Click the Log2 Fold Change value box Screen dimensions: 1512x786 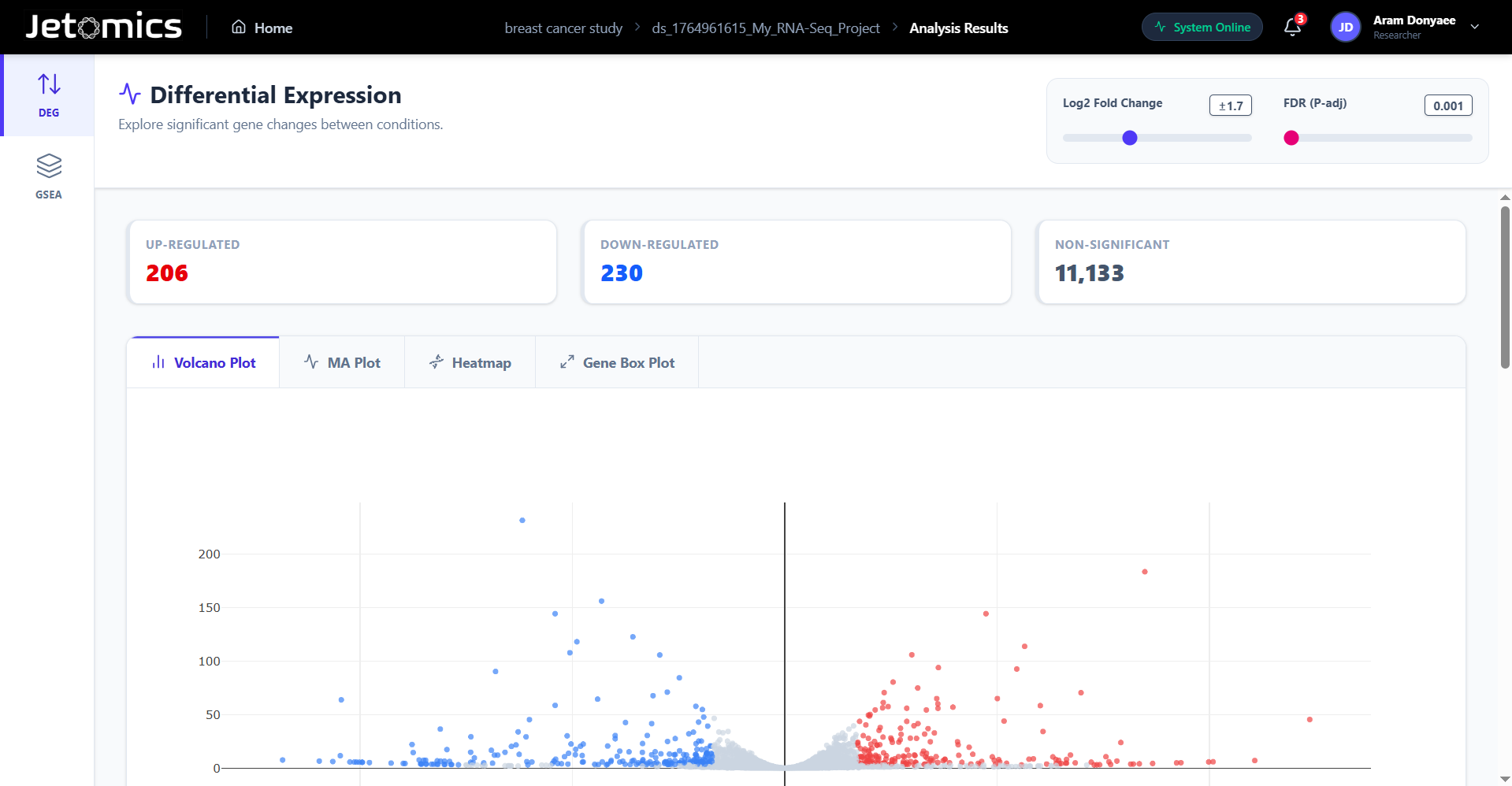[x=1230, y=106]
